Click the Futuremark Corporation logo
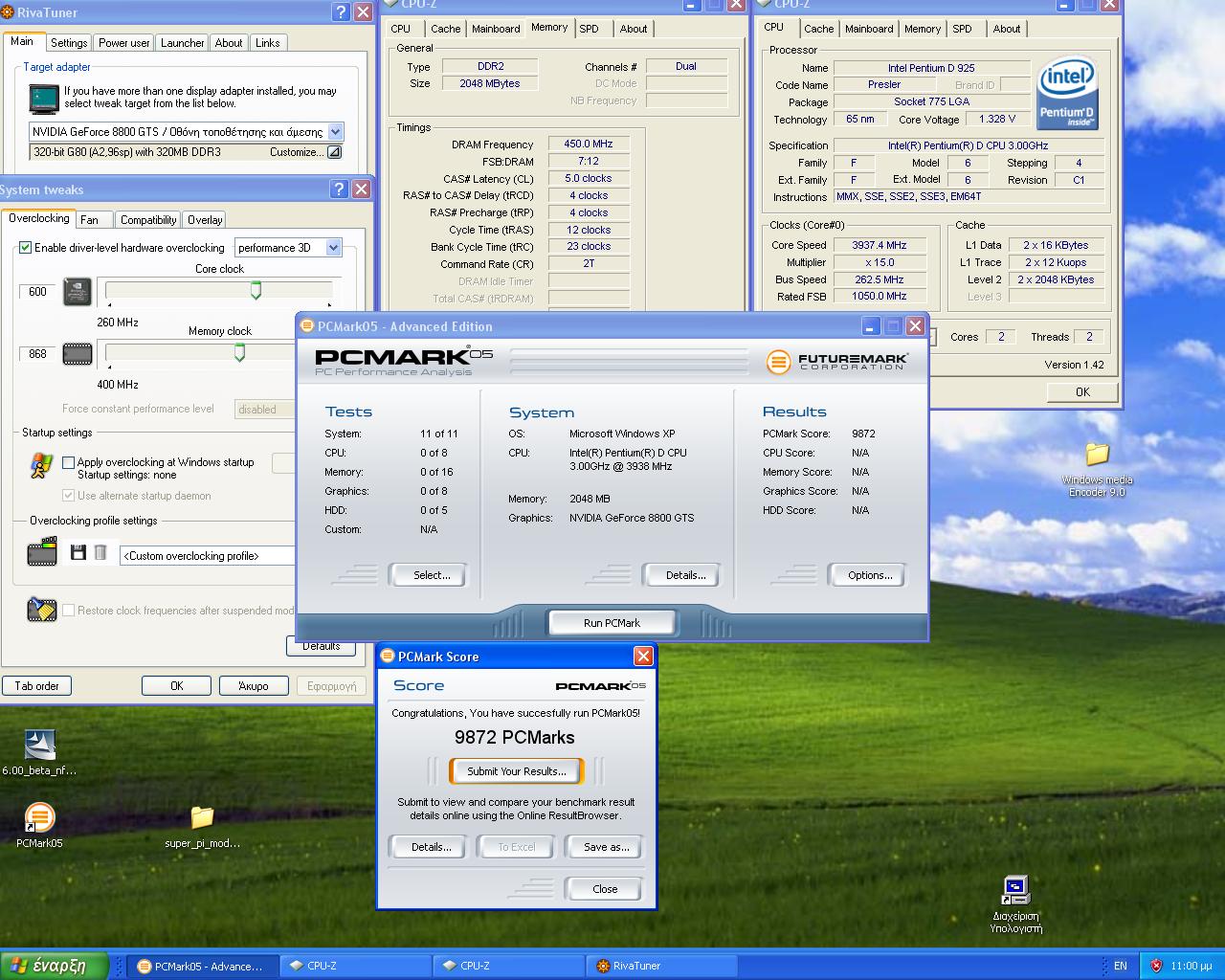Image resolution: width=1225 pixels, height=980 pixels. click(837, 362)
